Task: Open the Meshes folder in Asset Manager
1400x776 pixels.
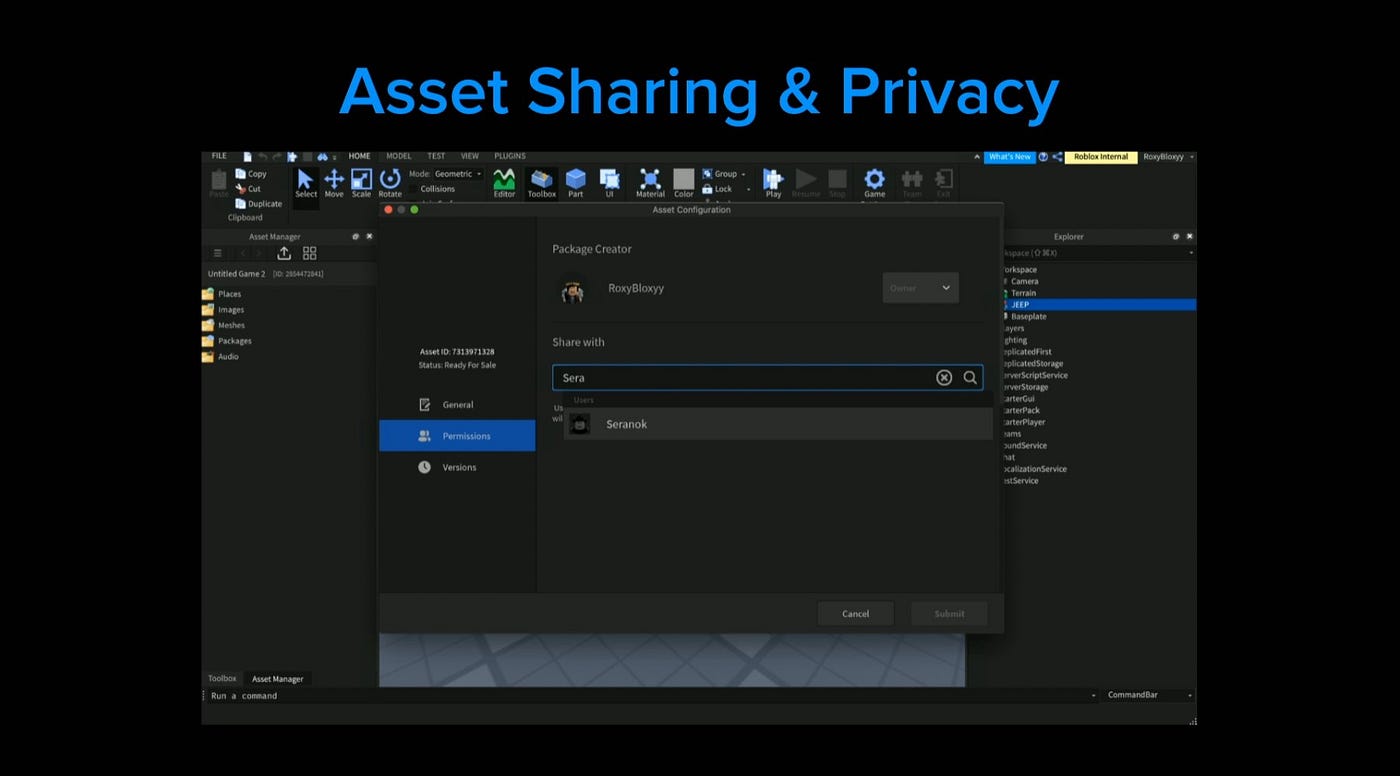Action: tap(223, 325)
